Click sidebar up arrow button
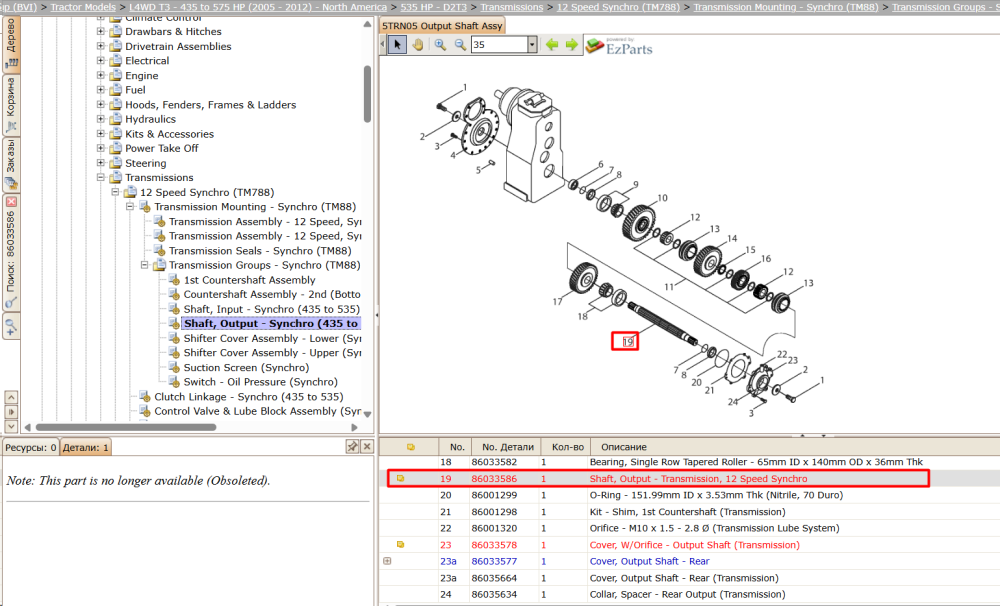 (x=11, y=397)
